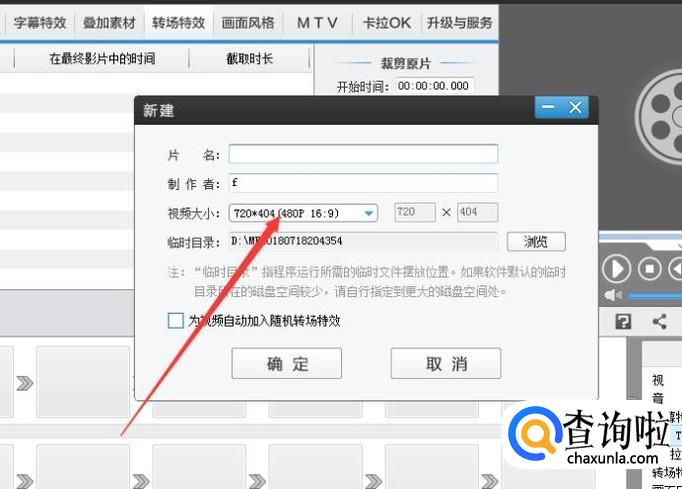The height and width of the screenshot is (489, 682).
Task: Enable 为视频自动加入随机转场特效 checkbox
Action: [x=176, y=321]
